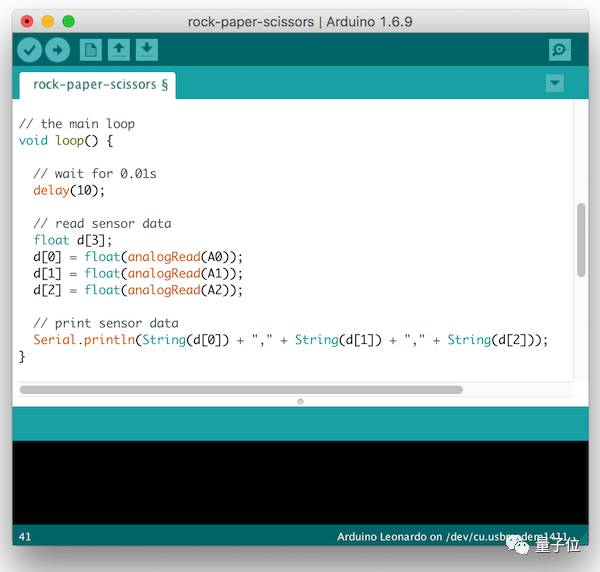
Task: Save the sketch with the down-arrow icon
Action: (147, 50)
